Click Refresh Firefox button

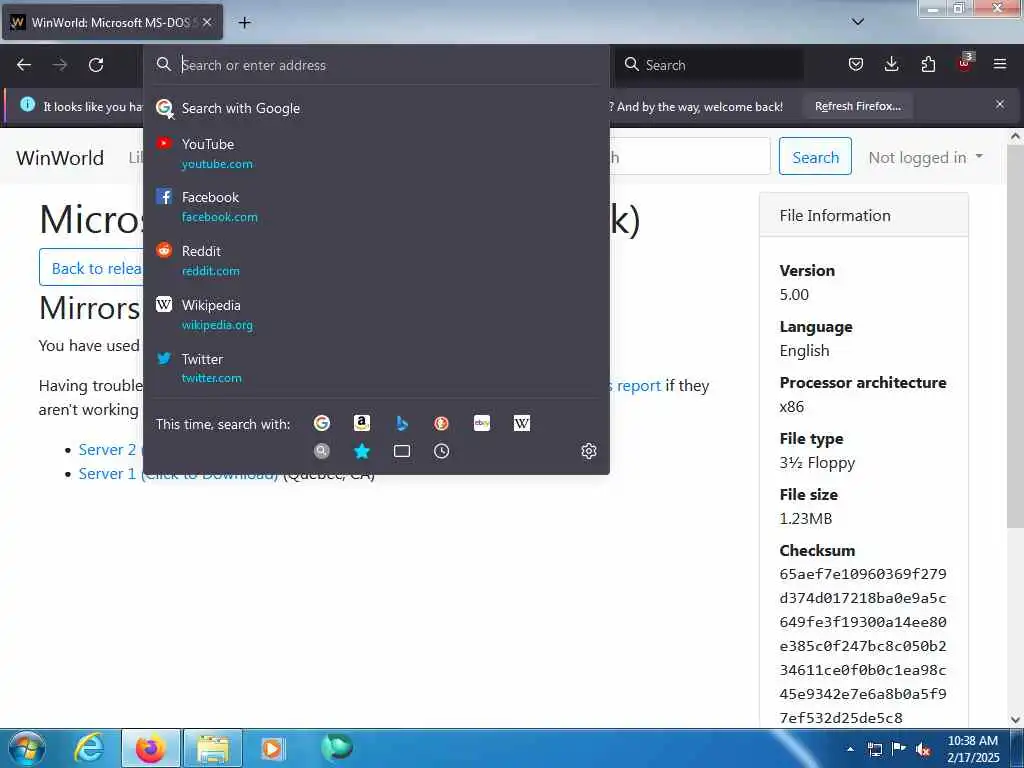coord(857,106)
